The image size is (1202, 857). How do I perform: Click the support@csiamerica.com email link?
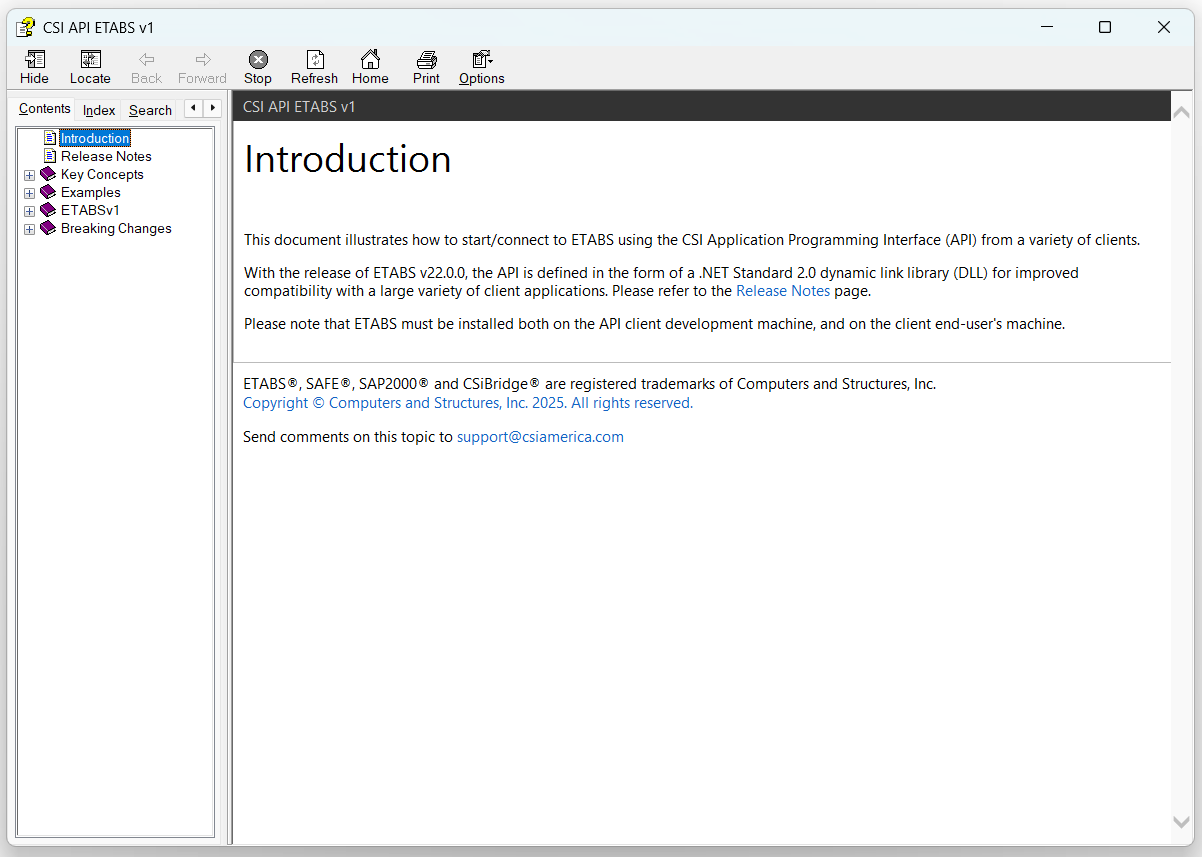pos(540,437)
